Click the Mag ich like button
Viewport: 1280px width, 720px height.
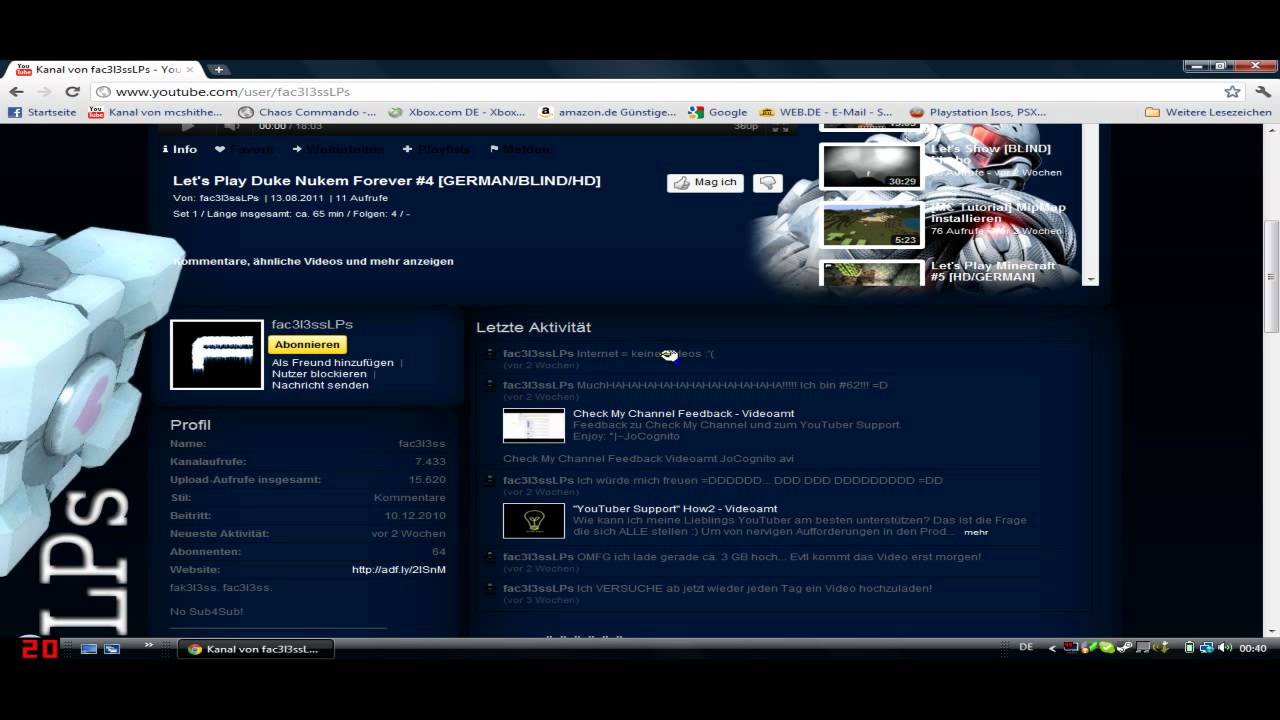705,182
